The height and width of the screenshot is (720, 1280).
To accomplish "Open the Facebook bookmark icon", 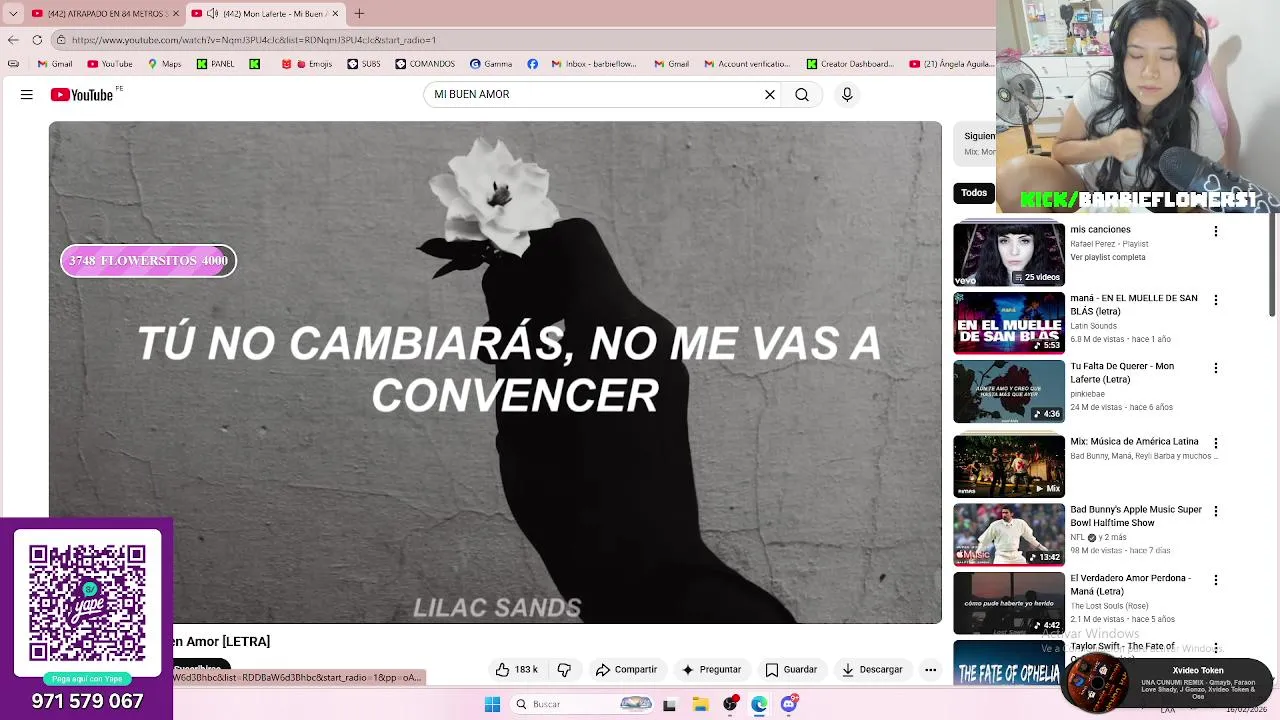I will (x=532, y=64).
